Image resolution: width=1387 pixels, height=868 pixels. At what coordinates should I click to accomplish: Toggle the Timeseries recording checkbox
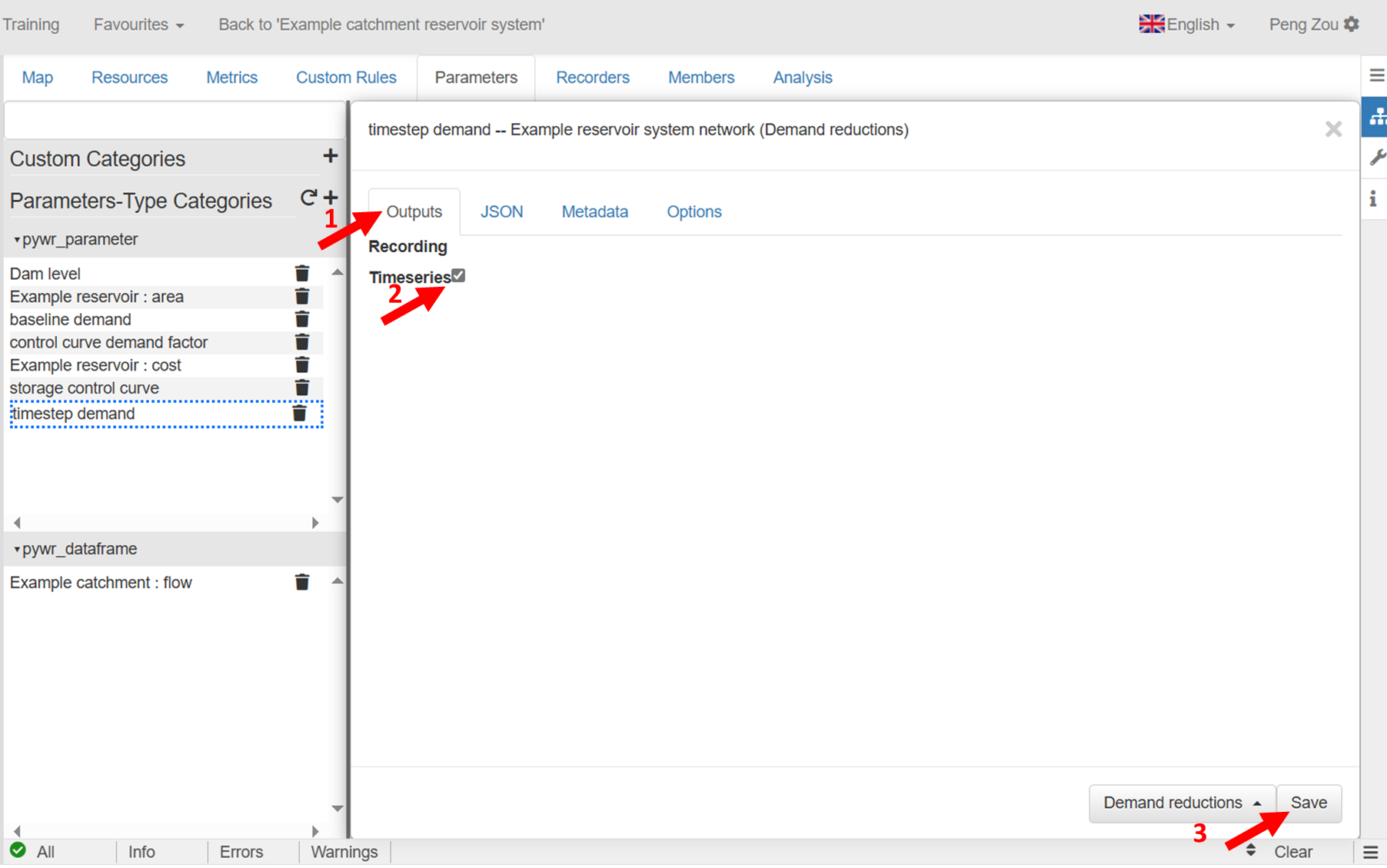pyautogui.click(x=458, y=275)
